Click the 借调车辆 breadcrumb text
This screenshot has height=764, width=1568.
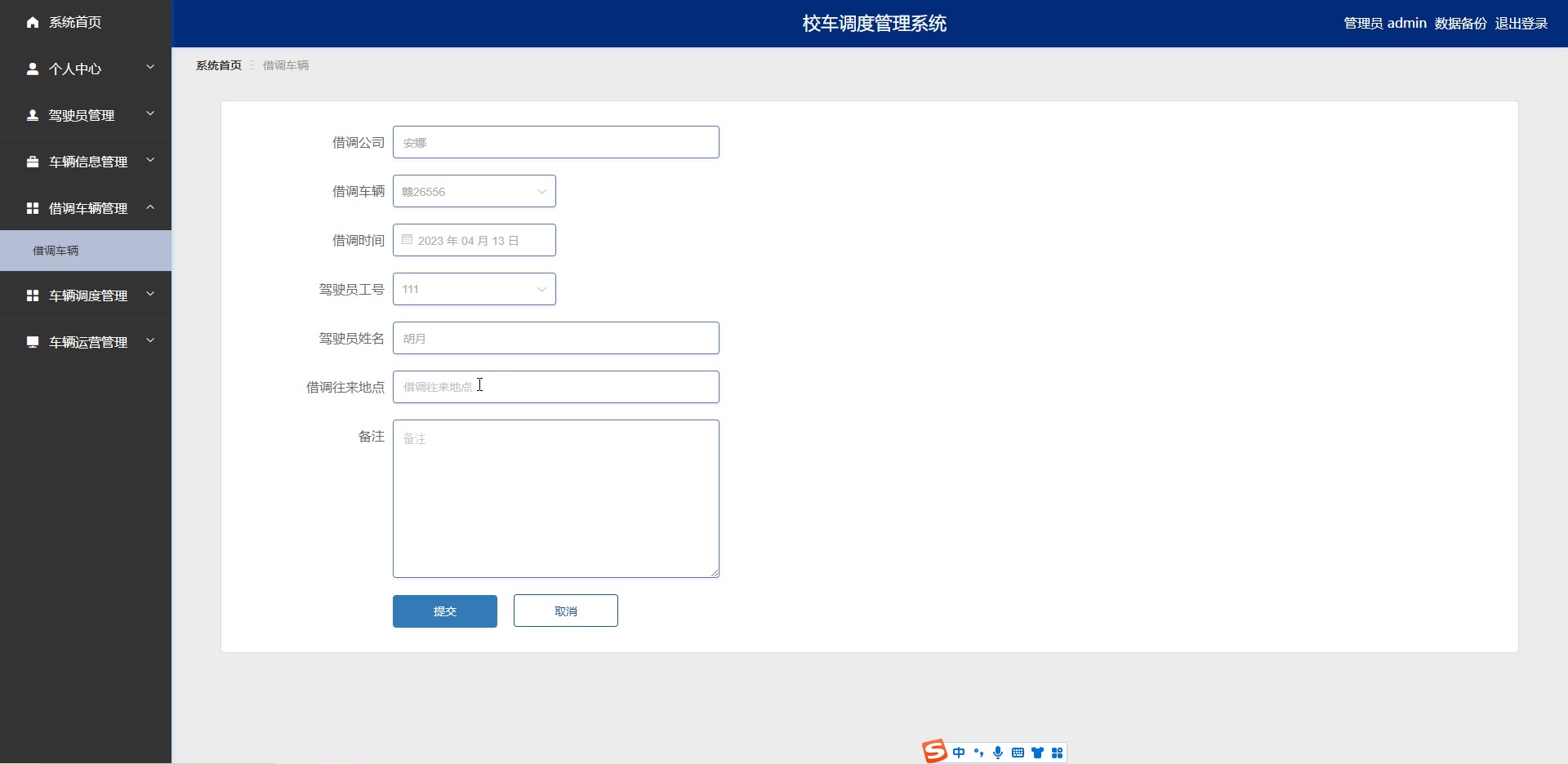point(286,65)
